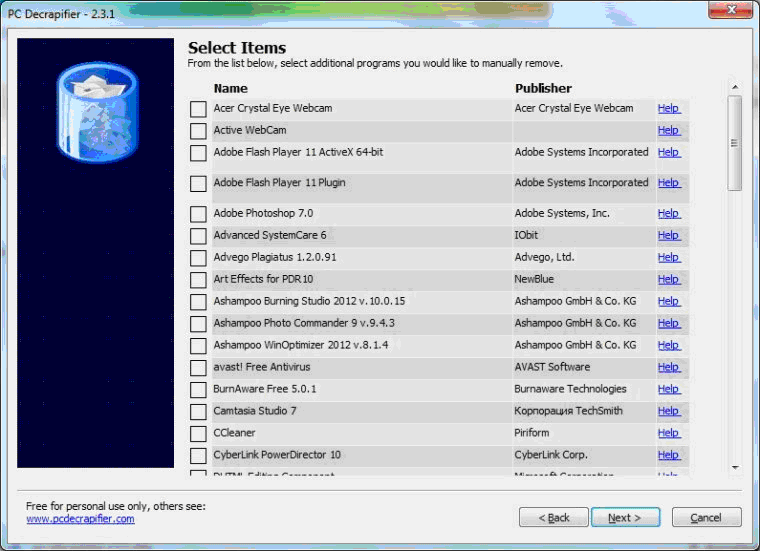Click the Advego, Ltd. publisher cell
Screen dimensions: 760x551
point(544,257)
